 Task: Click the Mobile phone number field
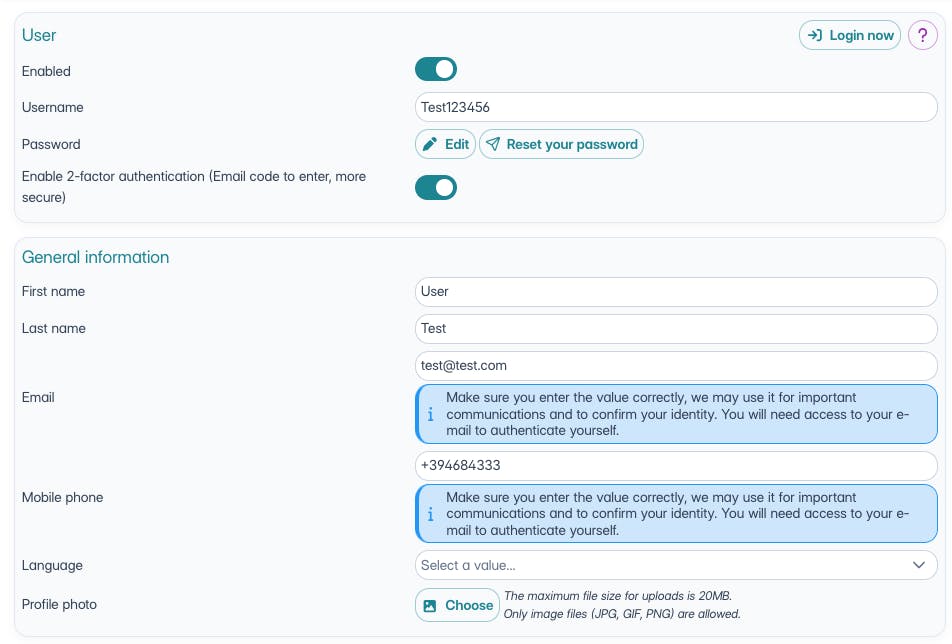[676, 466]
